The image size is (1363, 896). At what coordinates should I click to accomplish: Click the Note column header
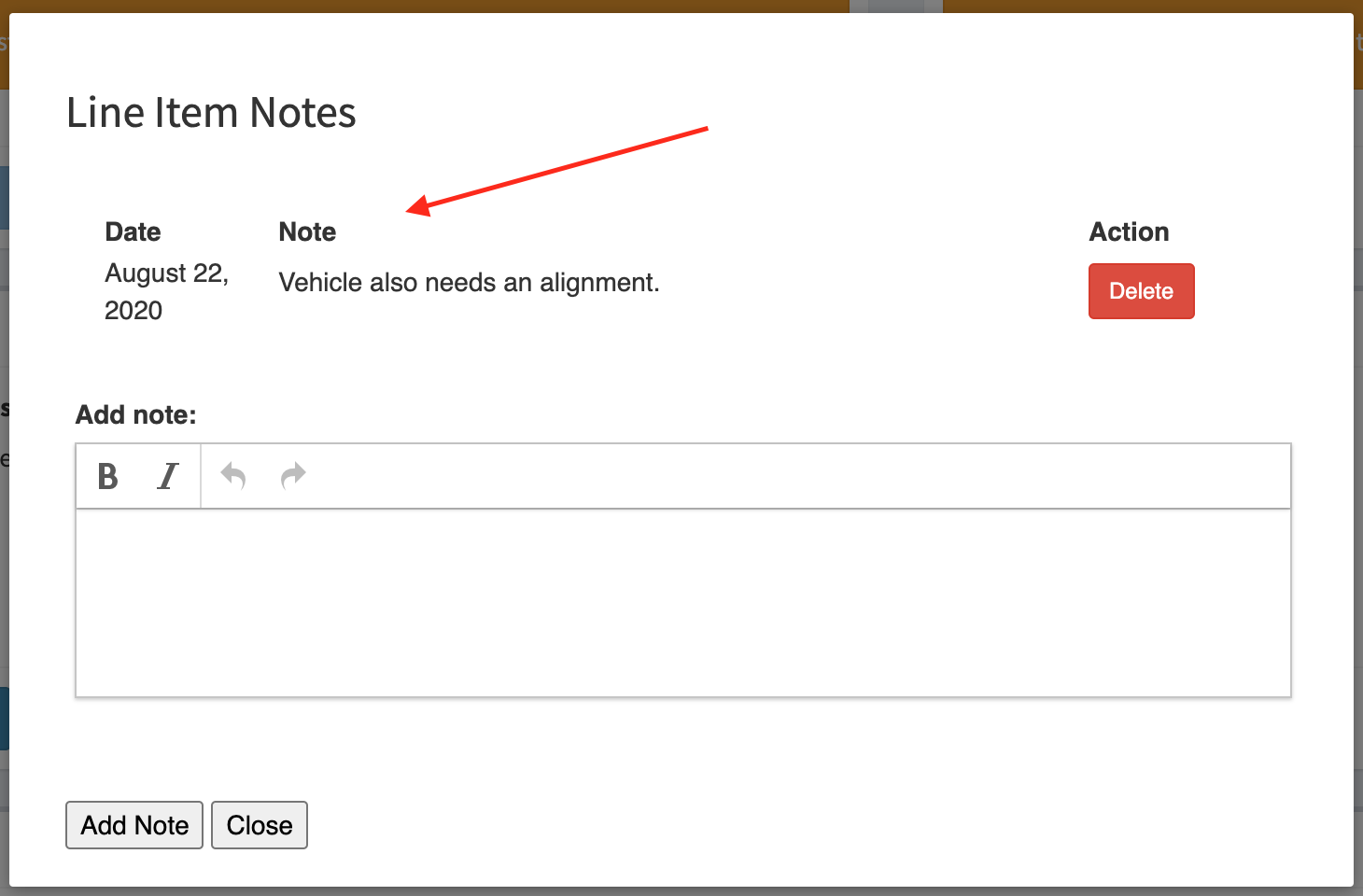coord(307,231)
